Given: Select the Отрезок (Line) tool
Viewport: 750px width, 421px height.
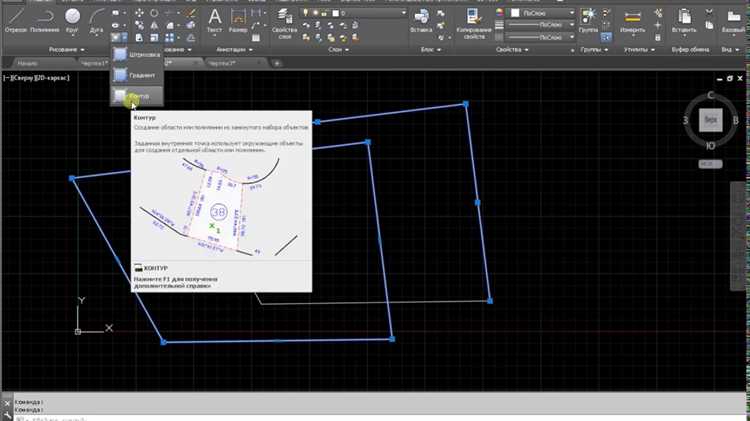Looking at the screenshot, I should coord(15,21).
